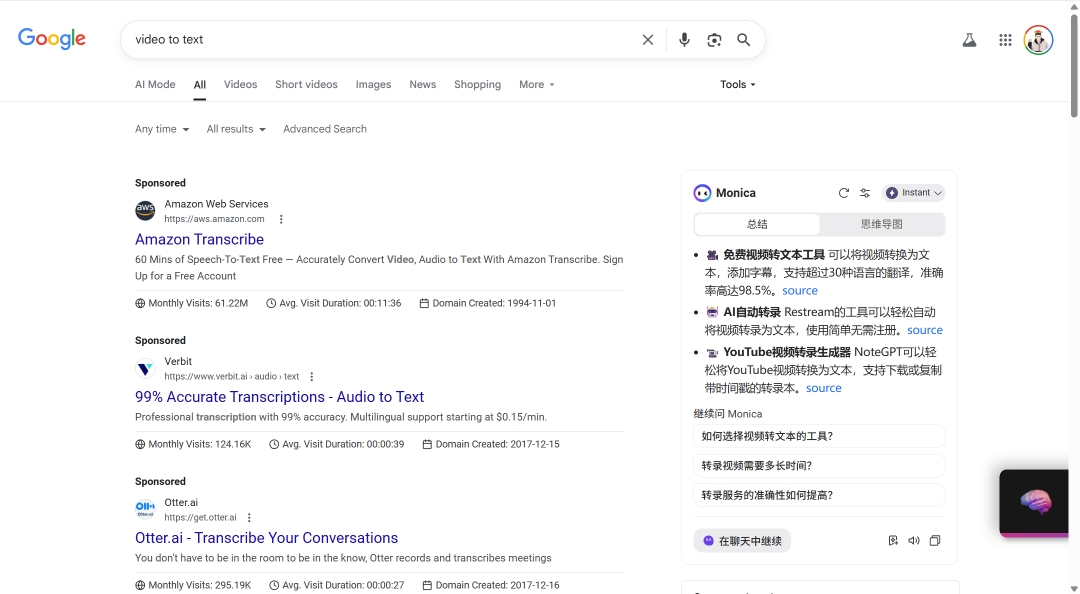The image size is (1080, 594).
Task: Refresh the Monica summary
Action: (843, 193)
